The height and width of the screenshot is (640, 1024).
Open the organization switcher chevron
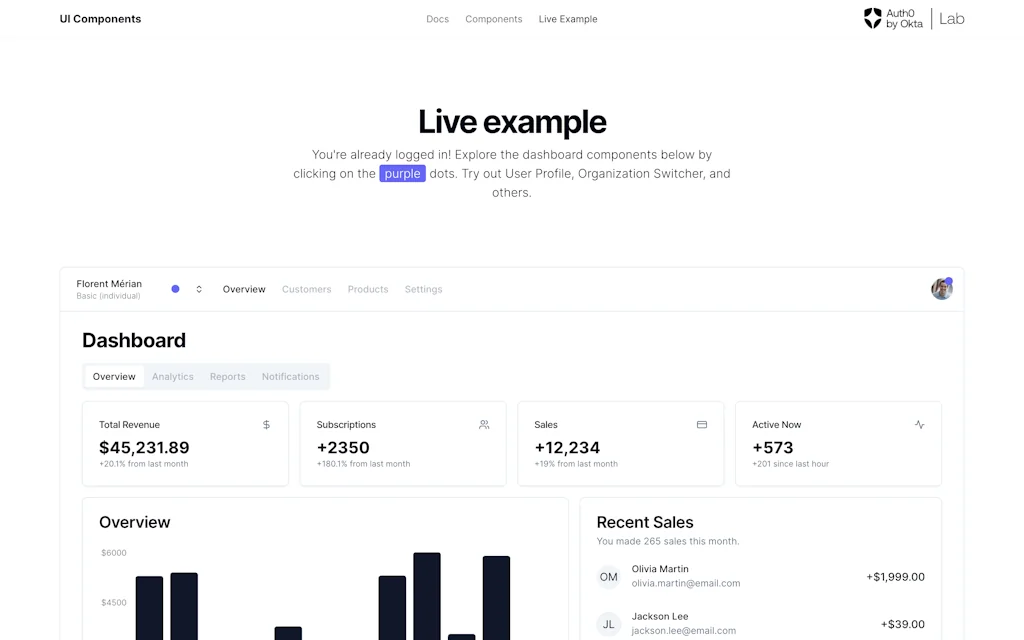[x=198, y=288]
